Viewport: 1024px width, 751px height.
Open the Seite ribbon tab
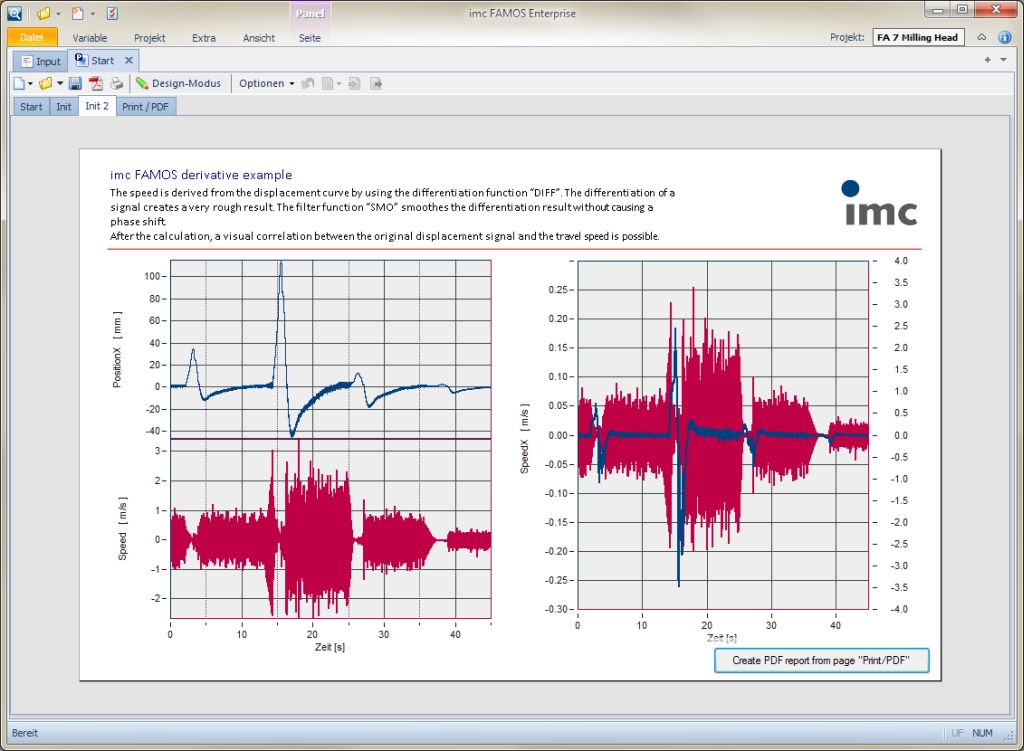point(310,38)
